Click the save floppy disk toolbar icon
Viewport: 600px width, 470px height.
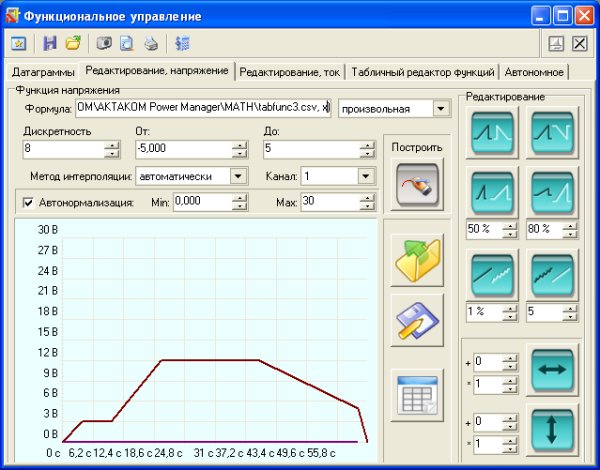coord(50,43)
